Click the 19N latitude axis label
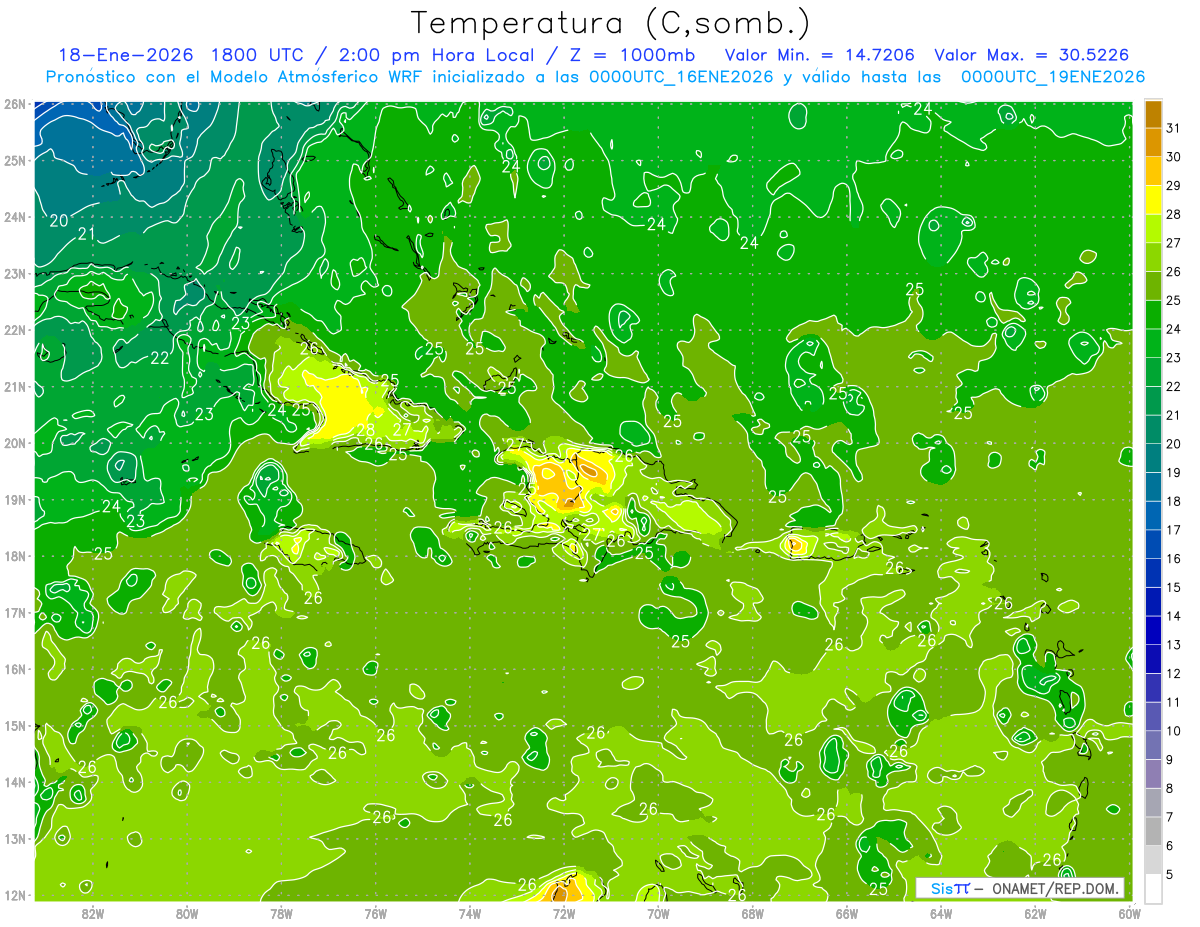Image resolution: width=1200 pixels, height=927 pixels. click(x=14, y=500)
